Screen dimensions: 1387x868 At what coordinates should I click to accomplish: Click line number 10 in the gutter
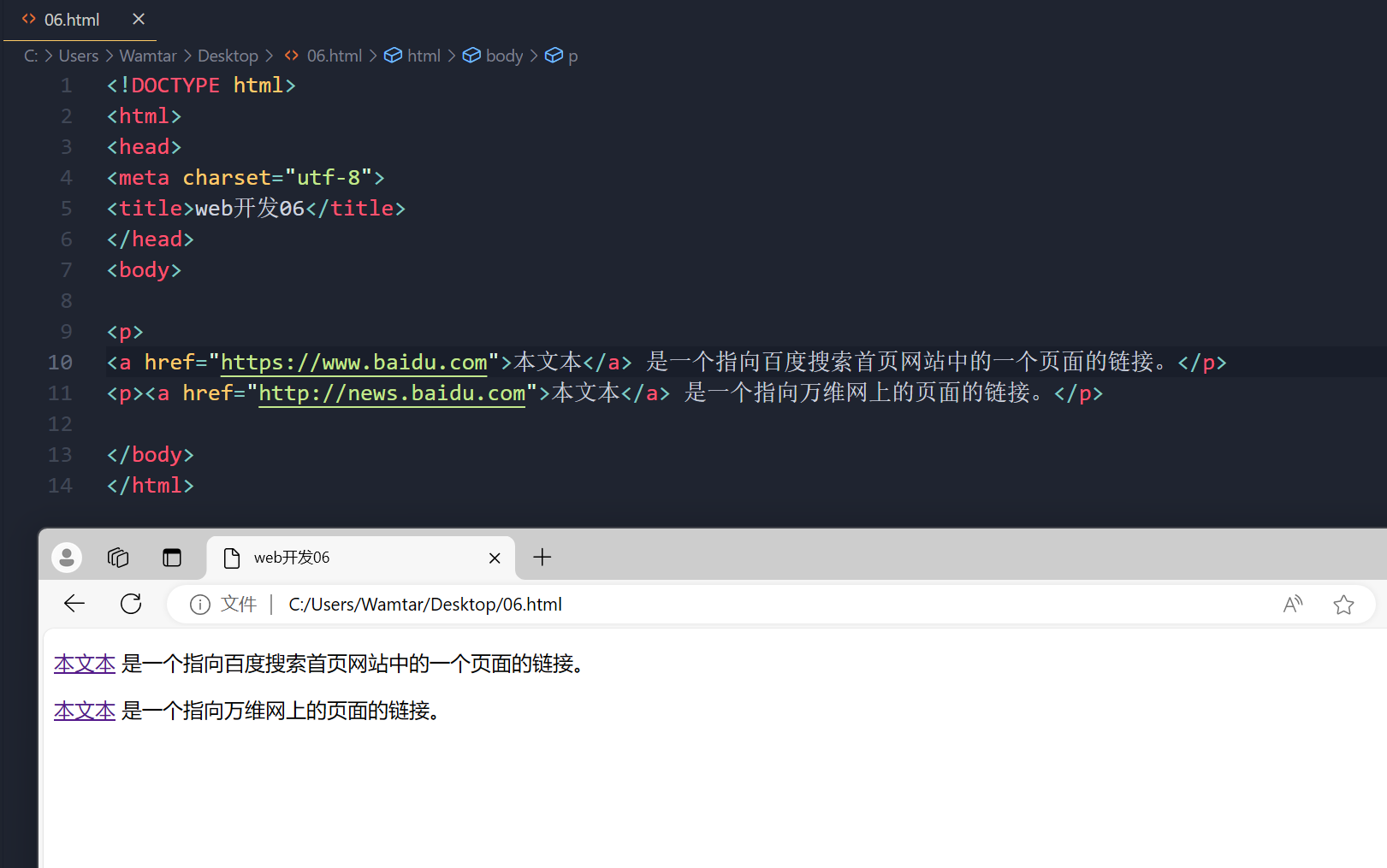(60, 363)
